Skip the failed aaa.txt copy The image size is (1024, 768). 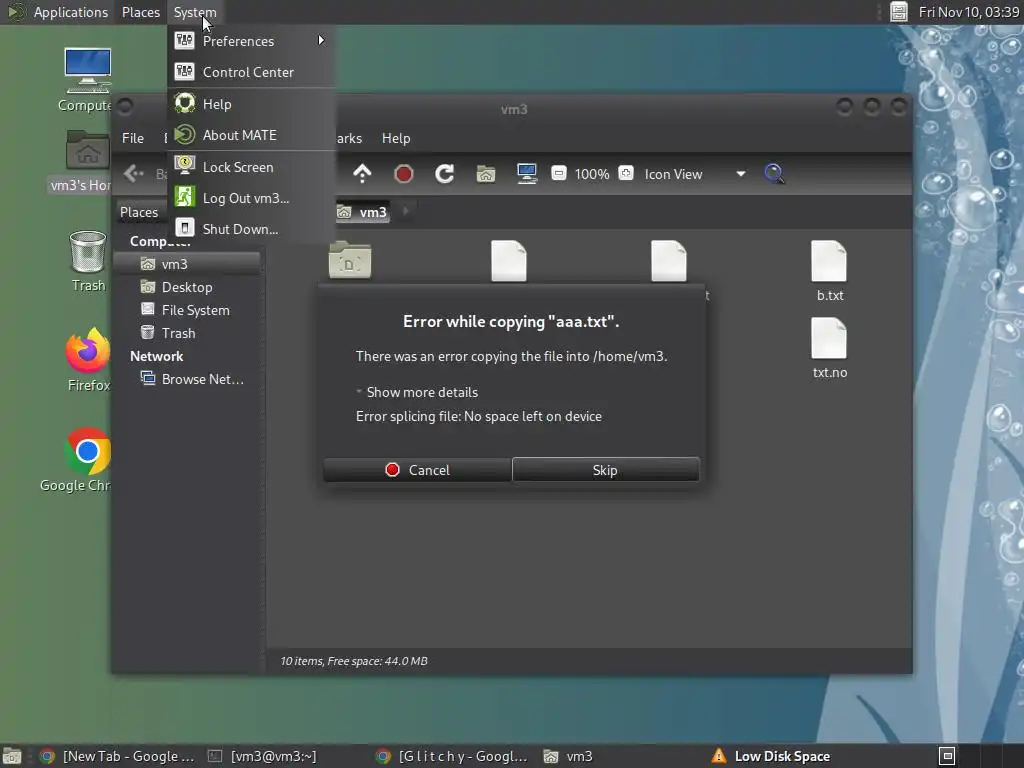(x=605, y=470)
